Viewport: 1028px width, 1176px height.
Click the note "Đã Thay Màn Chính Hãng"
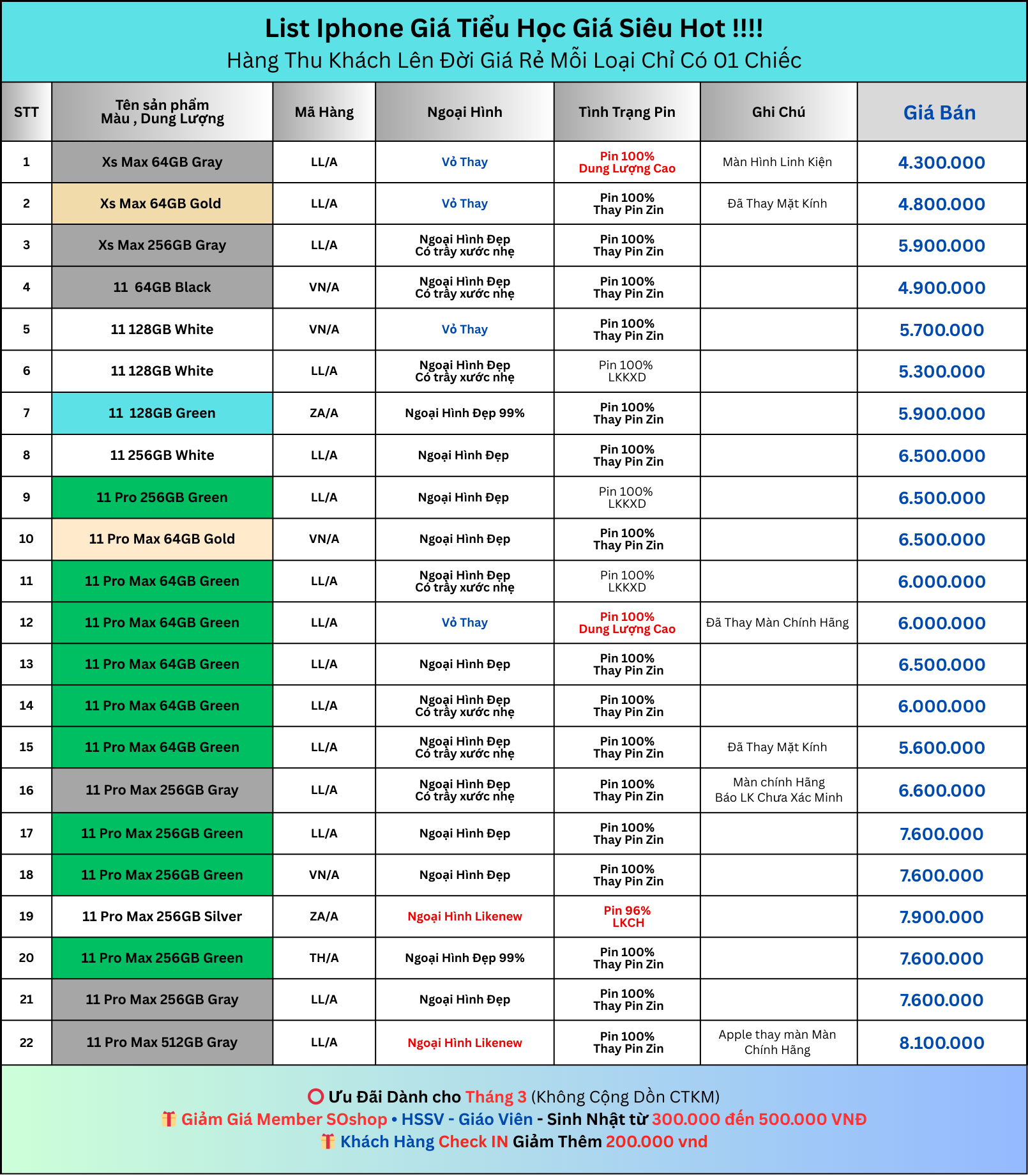tap(778, 623)
